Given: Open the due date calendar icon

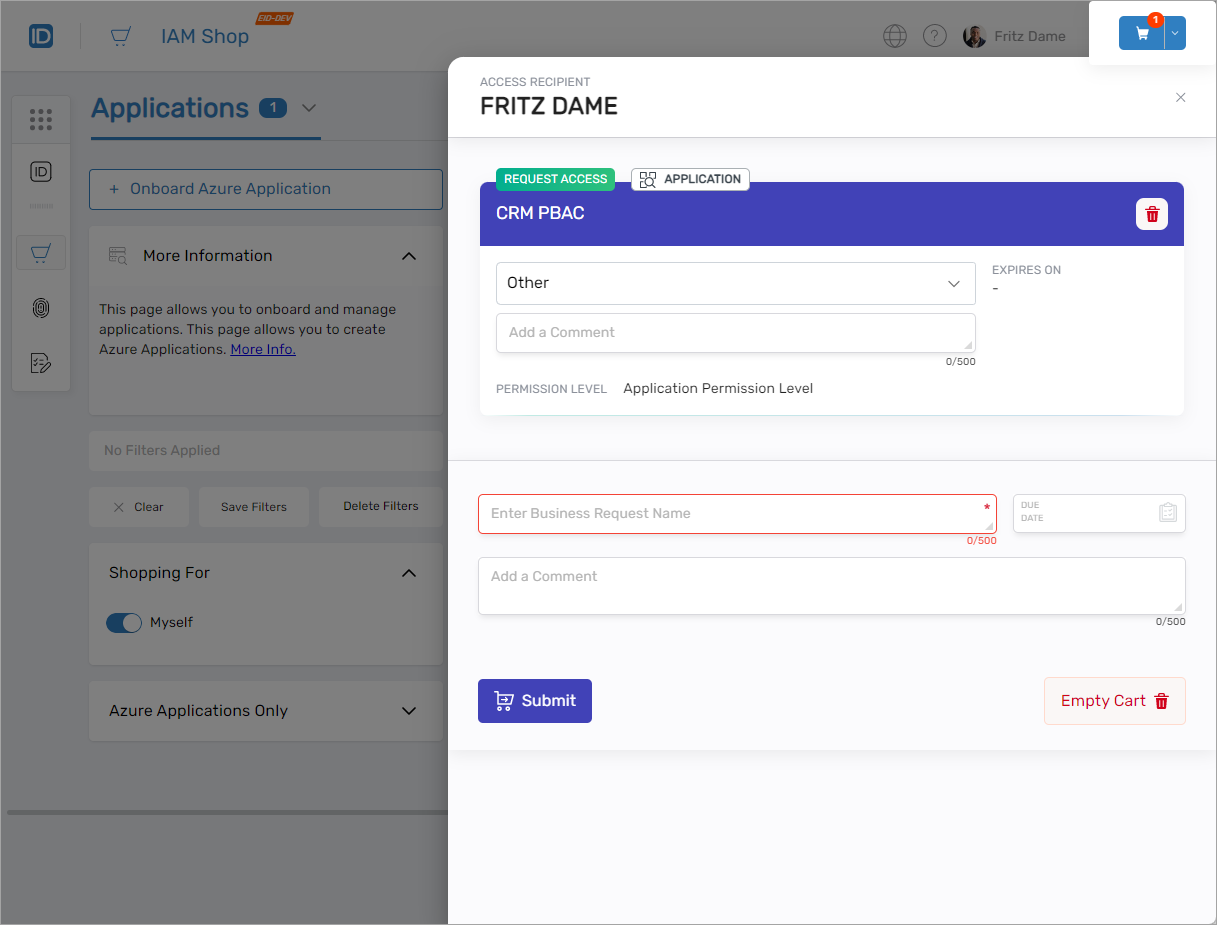Looking at the screenshot, I should tap(1167, 513).
